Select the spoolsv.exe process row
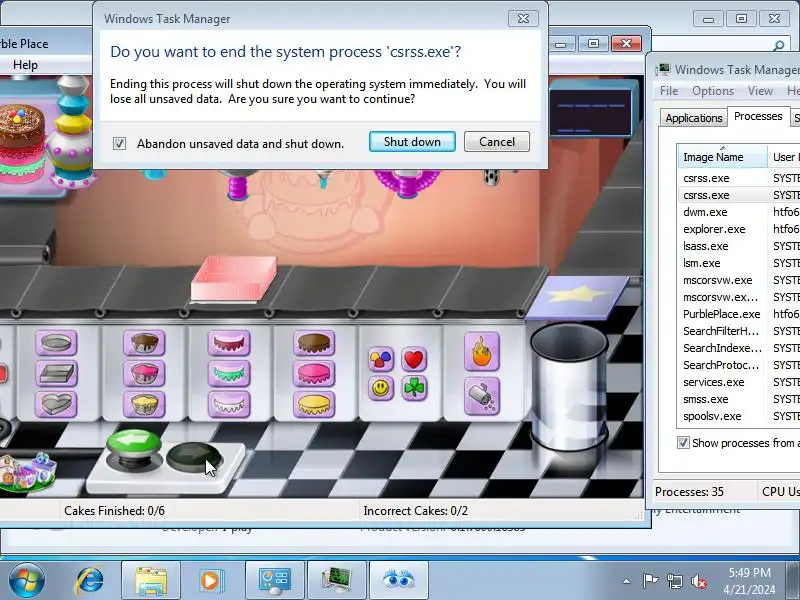800x600 pixels. click(739, 416)
